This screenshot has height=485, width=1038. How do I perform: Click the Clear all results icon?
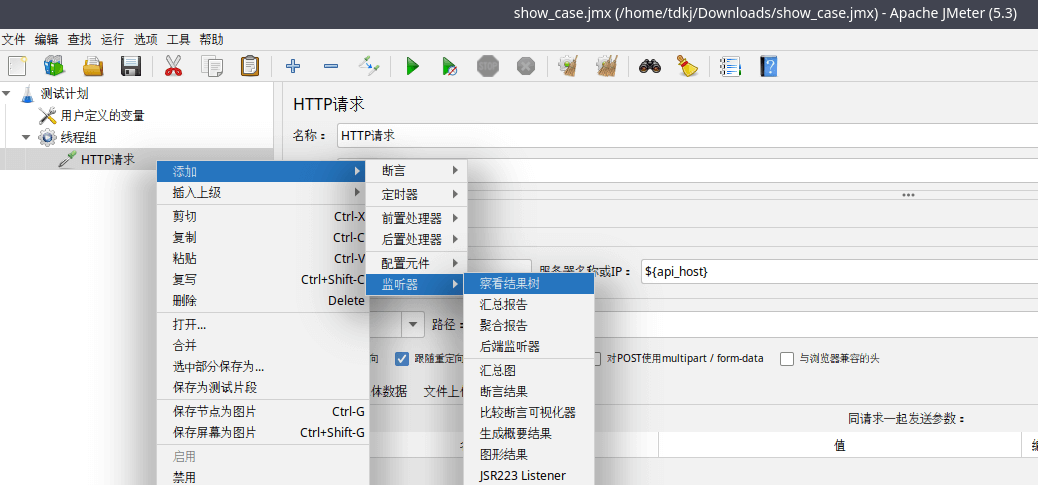606,66
